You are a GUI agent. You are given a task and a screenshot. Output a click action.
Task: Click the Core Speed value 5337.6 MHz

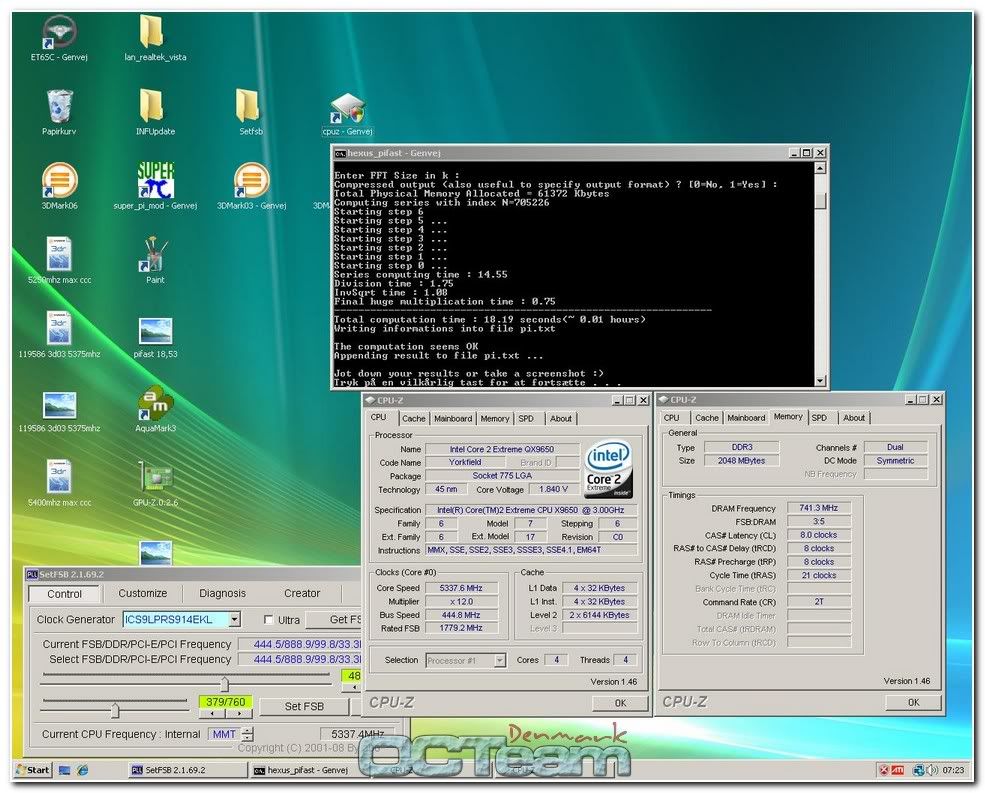point(461,588)
